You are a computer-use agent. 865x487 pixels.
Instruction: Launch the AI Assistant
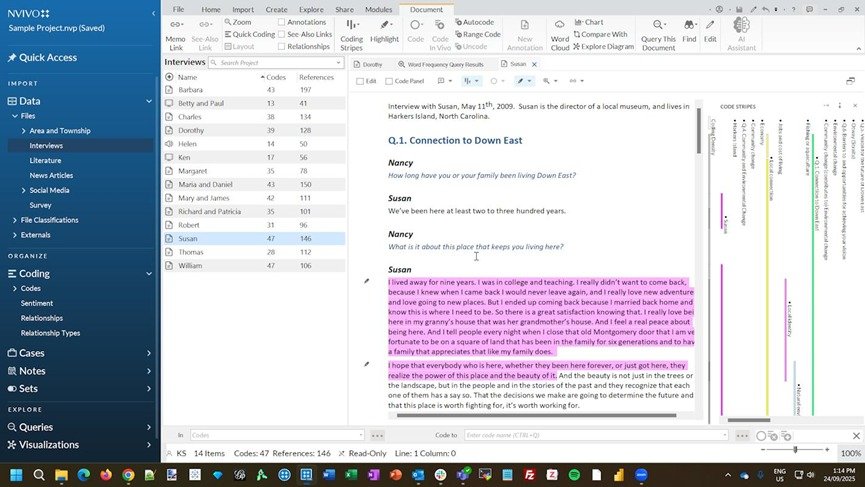pos(741,34)
